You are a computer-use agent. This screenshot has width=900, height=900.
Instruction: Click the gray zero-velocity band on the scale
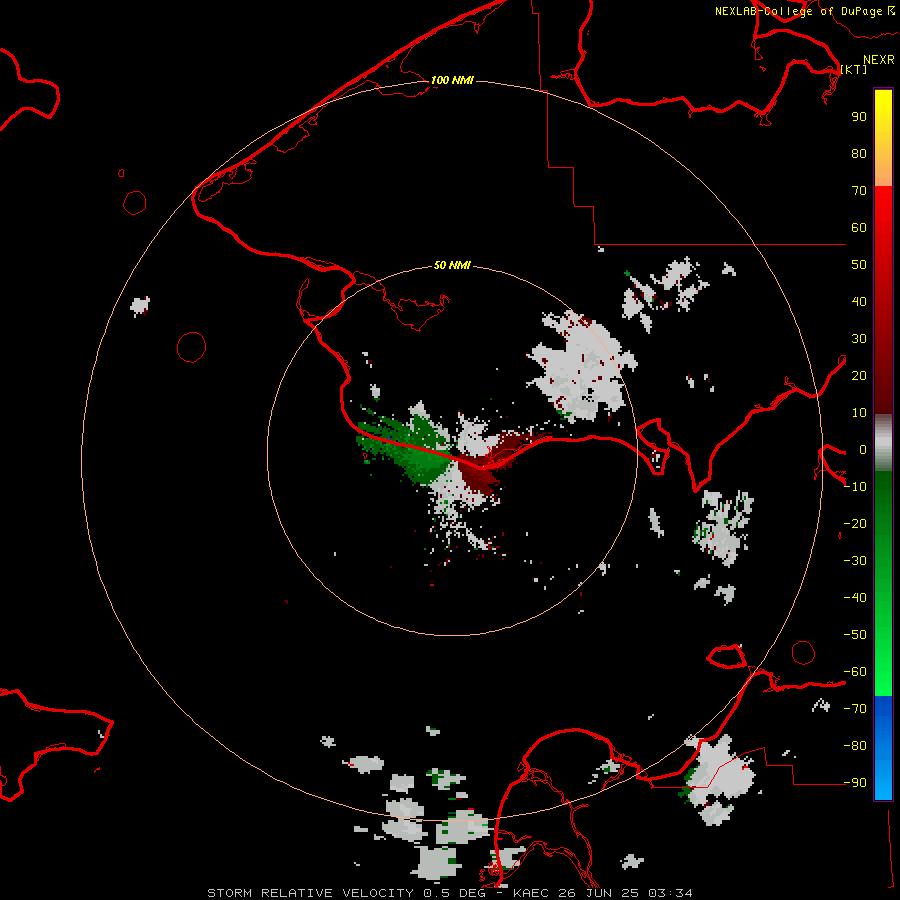click(x=883, y=443)
